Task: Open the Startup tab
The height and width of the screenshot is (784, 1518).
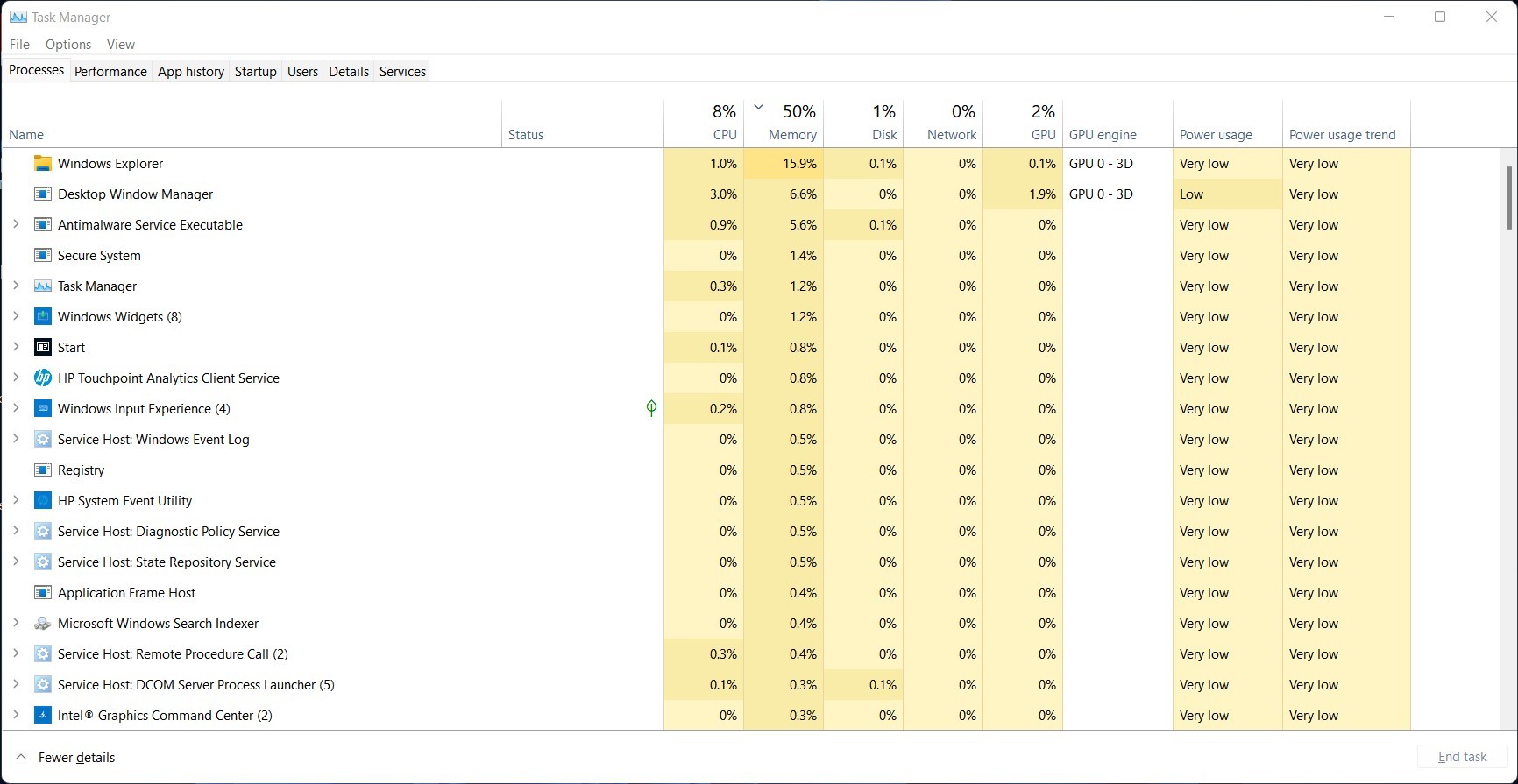Action: tap(255, 72)
